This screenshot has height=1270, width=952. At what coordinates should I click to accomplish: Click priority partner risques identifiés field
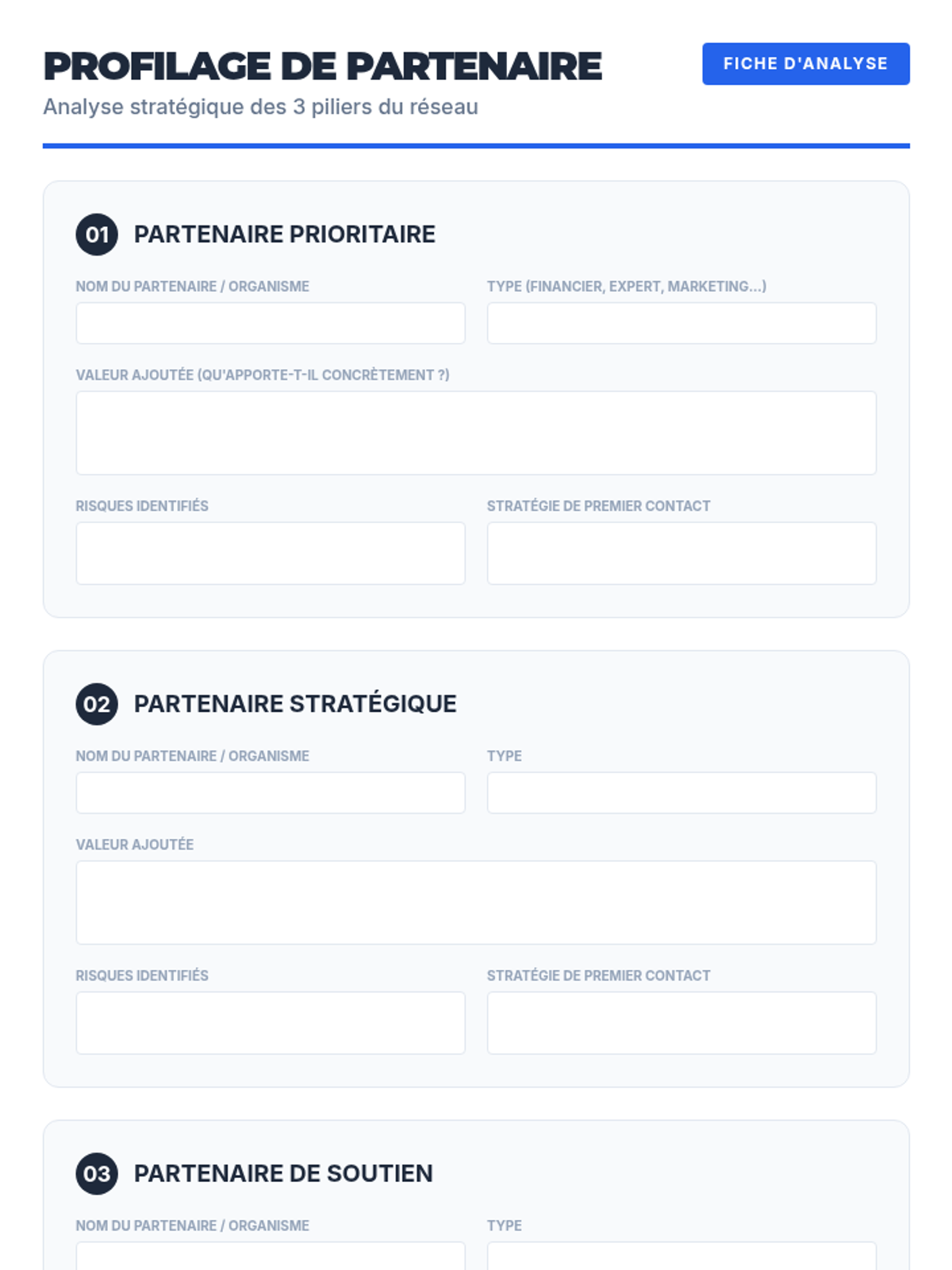pos(270,553)
